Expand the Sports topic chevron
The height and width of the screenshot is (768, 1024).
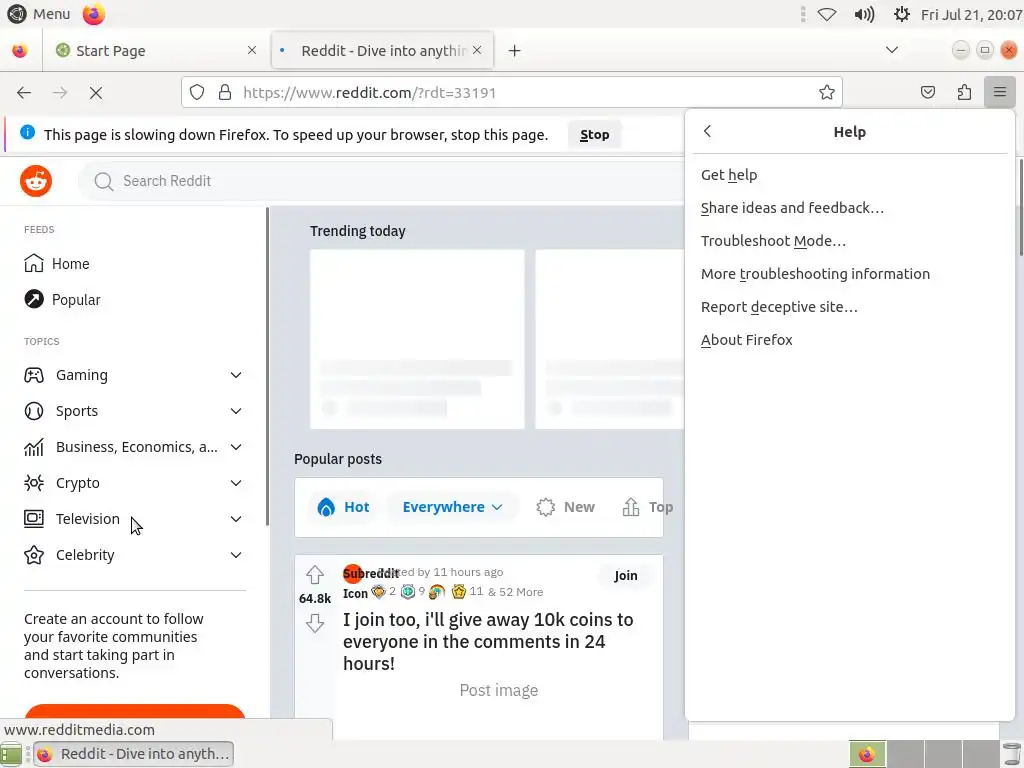(x=236, y=411)
